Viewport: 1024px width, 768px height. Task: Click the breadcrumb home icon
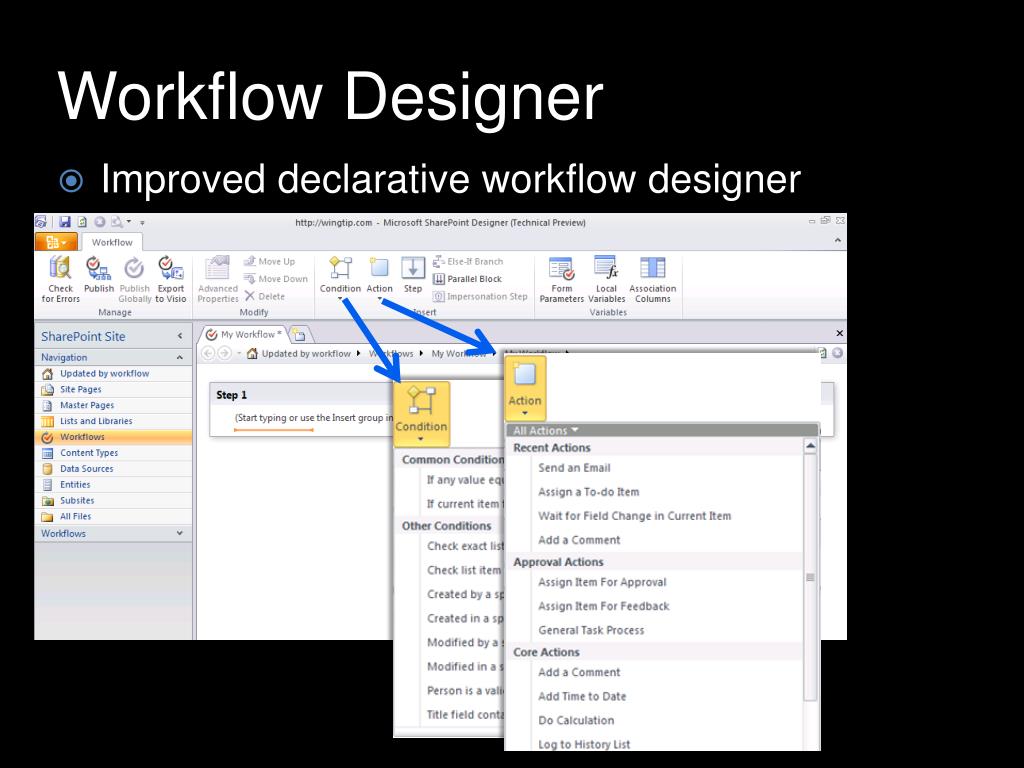pos(252,353)
